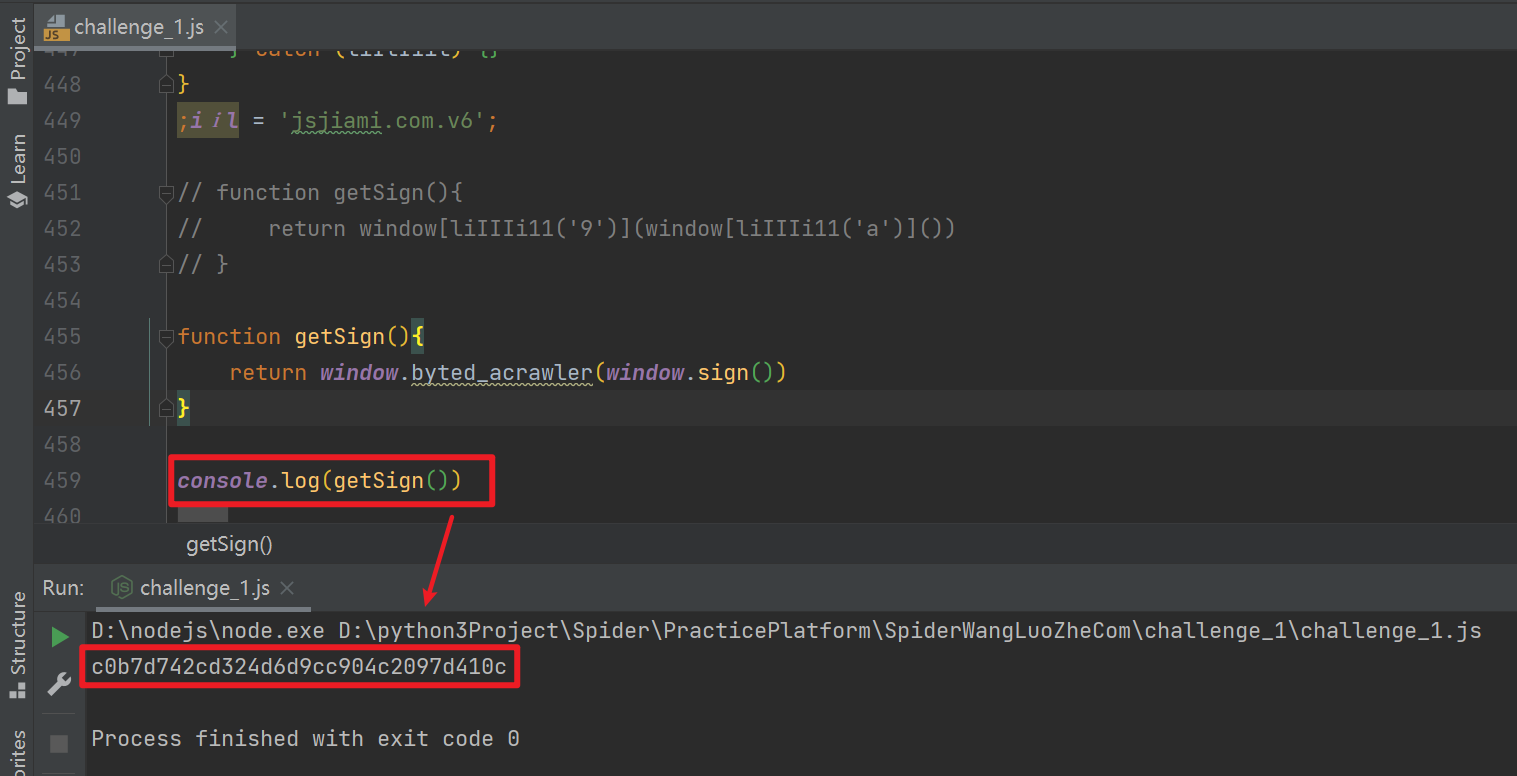The height and width of the screenshot is (776, 1517).
Task: Close the challenge_1.js Run tab
Action: (287, 588)
